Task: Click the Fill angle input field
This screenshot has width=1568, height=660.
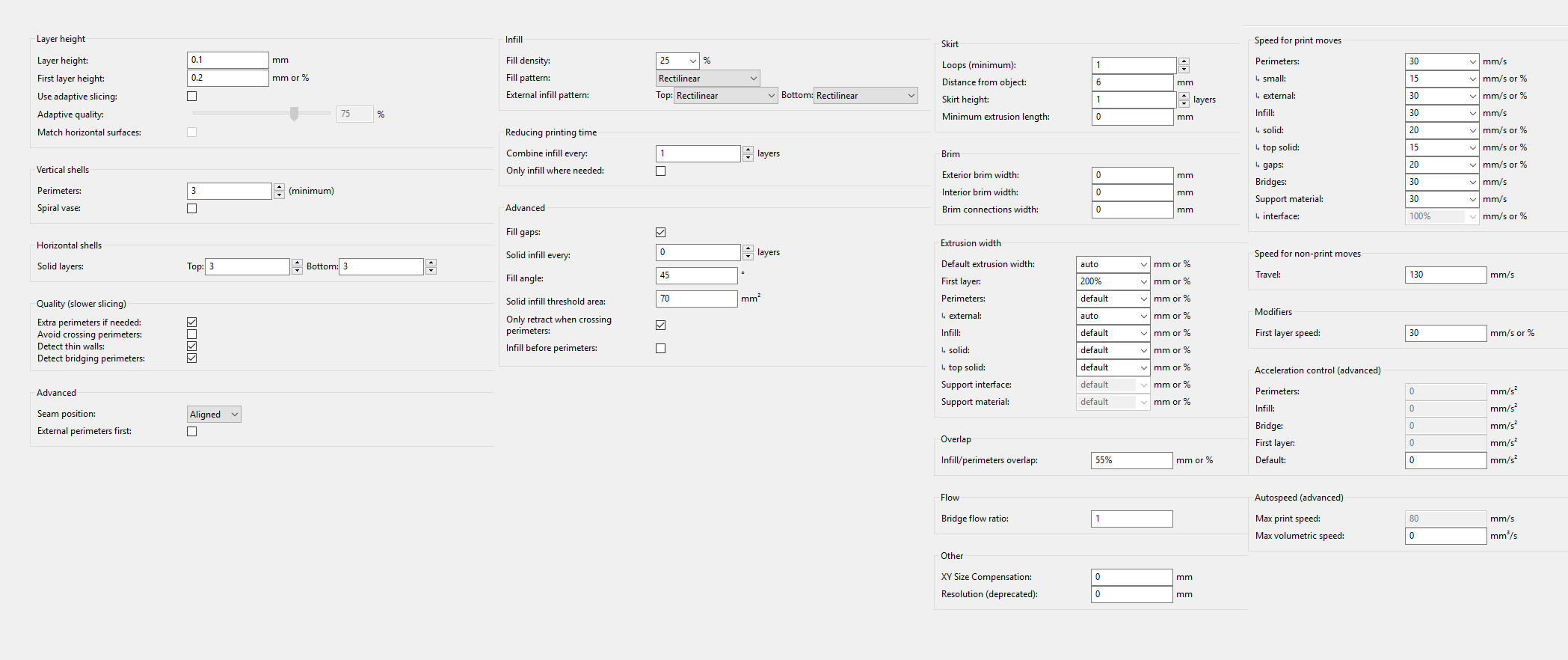Action: click(697, 275)
